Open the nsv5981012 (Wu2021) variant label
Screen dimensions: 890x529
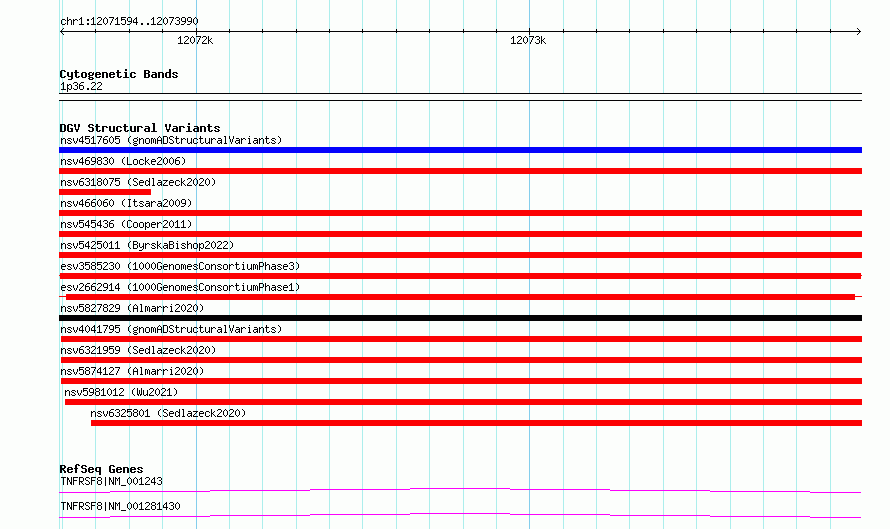pos(121,392)
